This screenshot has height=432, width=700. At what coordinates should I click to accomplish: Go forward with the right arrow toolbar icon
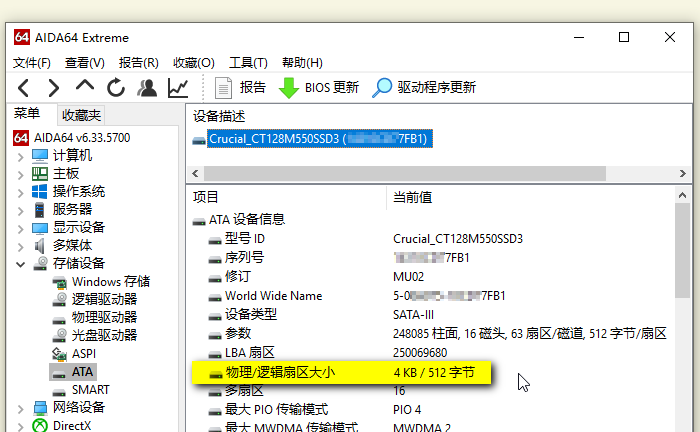point(53,87)
